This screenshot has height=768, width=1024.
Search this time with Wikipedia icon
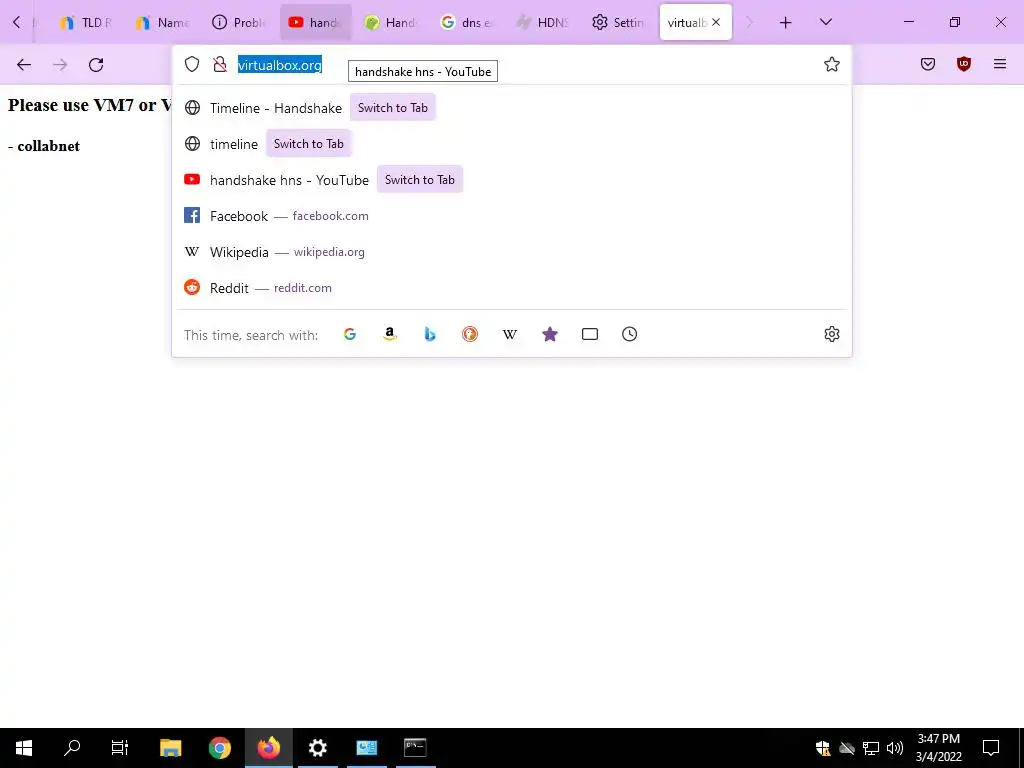[509, 334]
